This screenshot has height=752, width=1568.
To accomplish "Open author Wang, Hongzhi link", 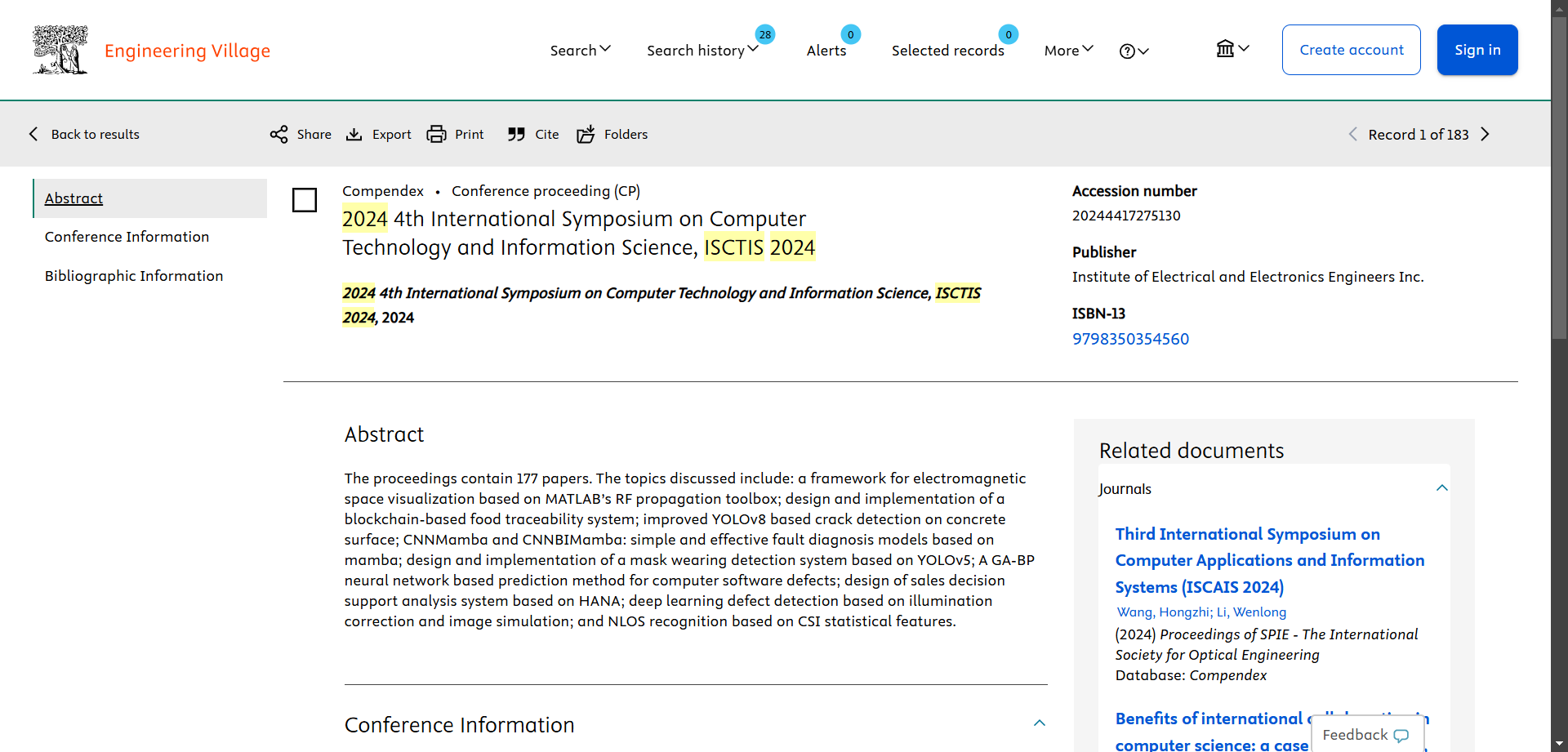I will pos(1163,612).
